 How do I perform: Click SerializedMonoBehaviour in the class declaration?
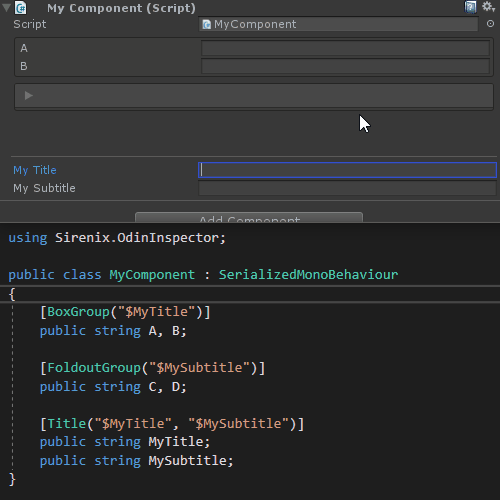308,275
